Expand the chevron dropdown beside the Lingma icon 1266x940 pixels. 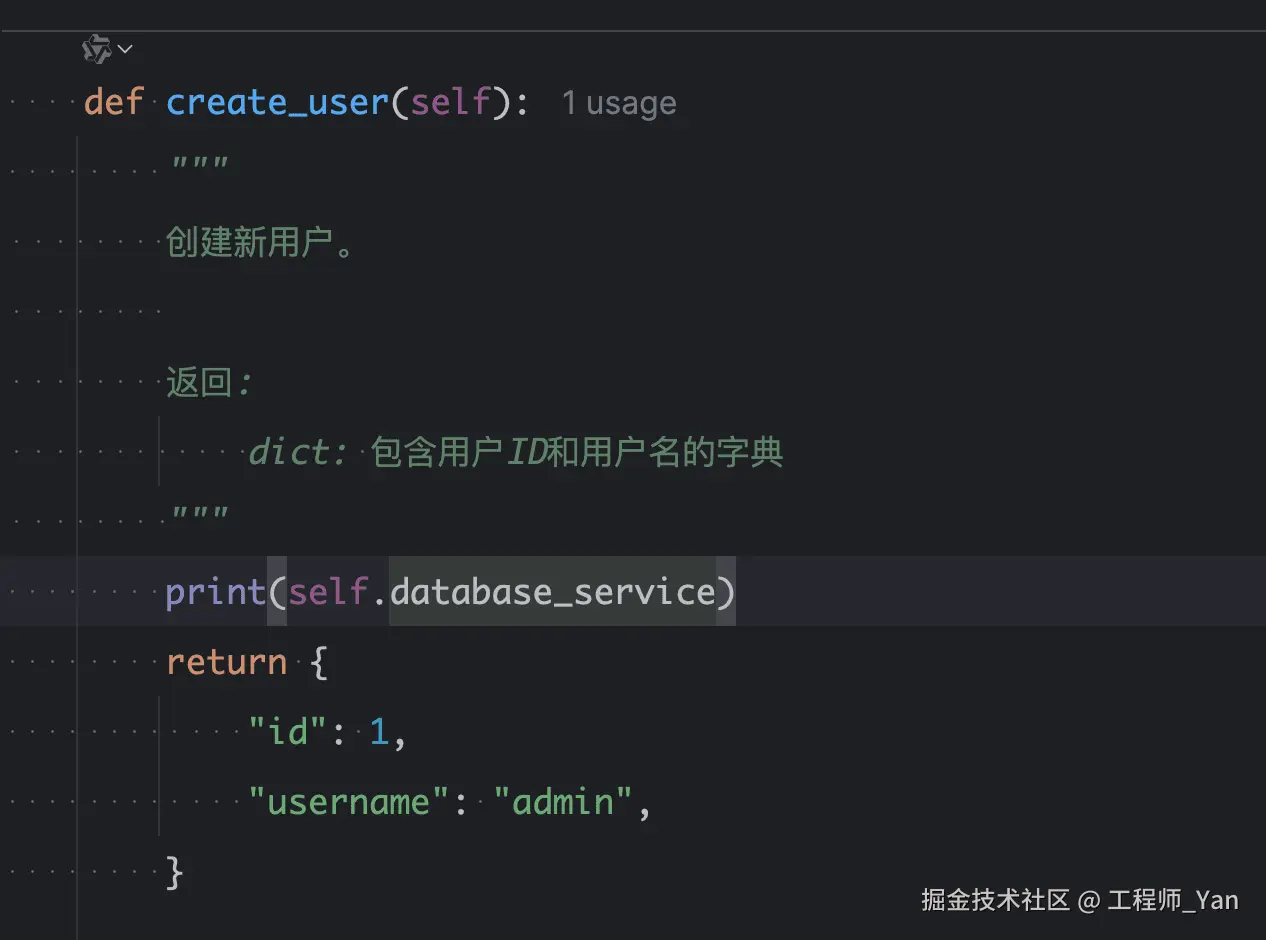[x=125, y=48]
